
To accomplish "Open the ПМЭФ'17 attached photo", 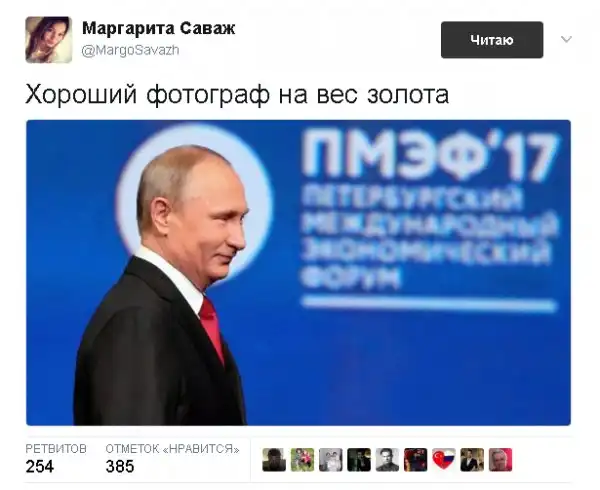I will coord(298,273).
